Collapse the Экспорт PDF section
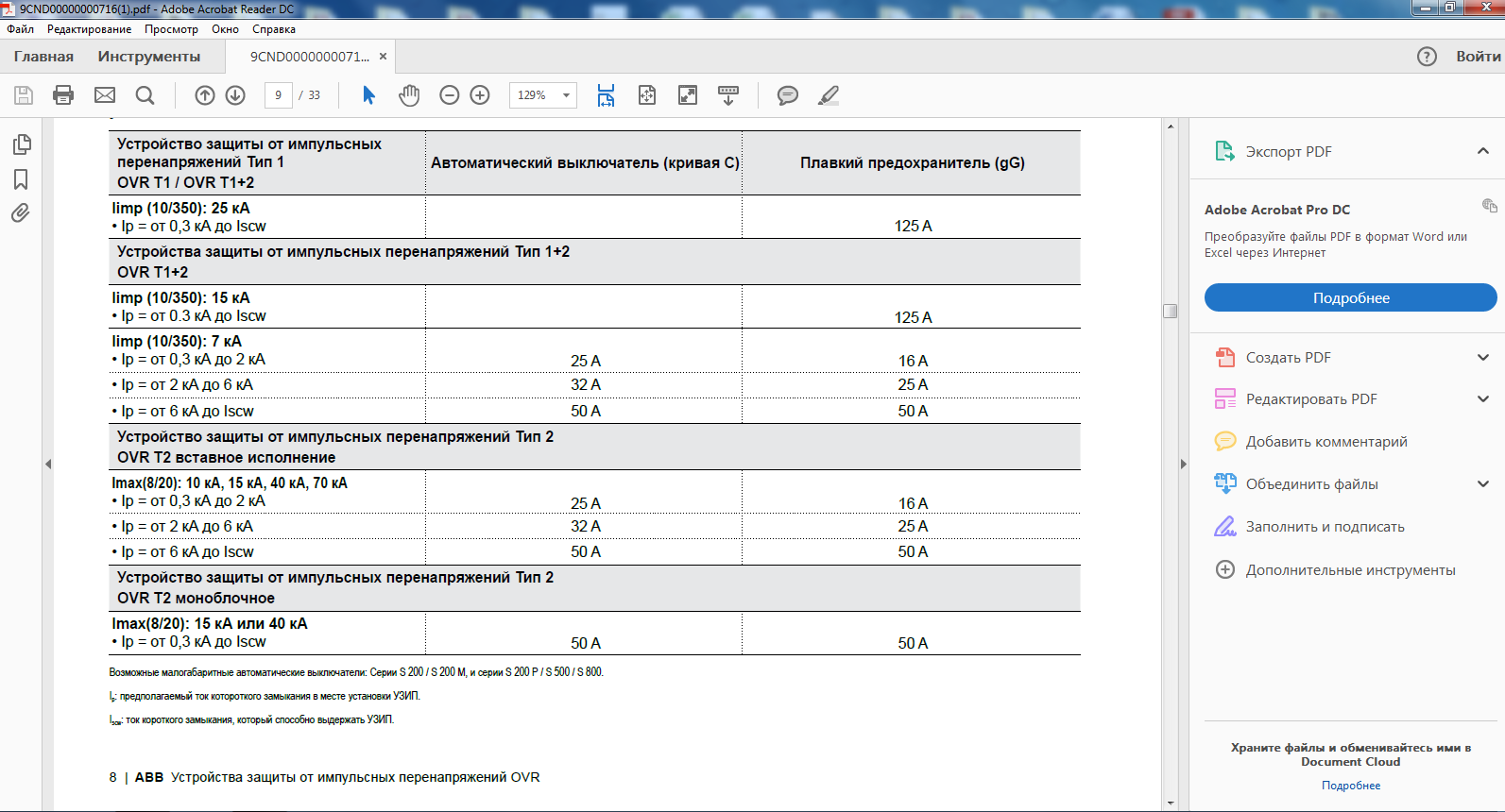 tap(1482, 151)
